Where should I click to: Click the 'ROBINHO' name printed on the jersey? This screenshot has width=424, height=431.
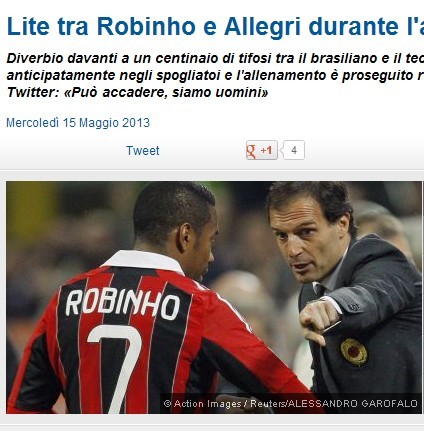[x=123, y=303]
